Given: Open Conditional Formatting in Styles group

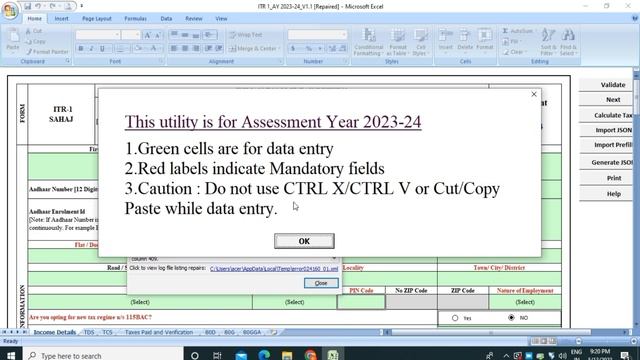Looking at the screenshot, I should 369,42.
